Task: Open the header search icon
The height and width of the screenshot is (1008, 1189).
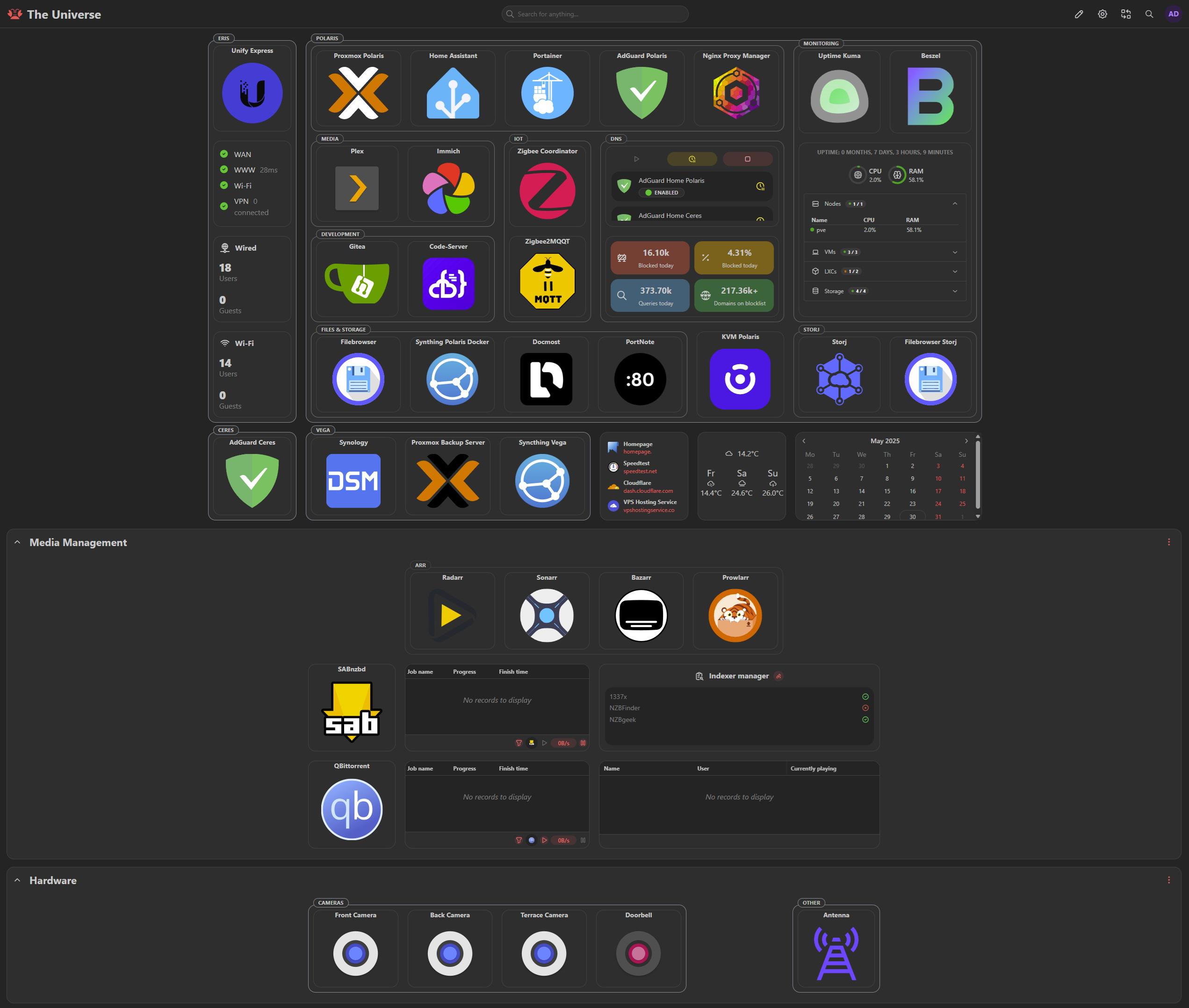Action: [1149, 14]
